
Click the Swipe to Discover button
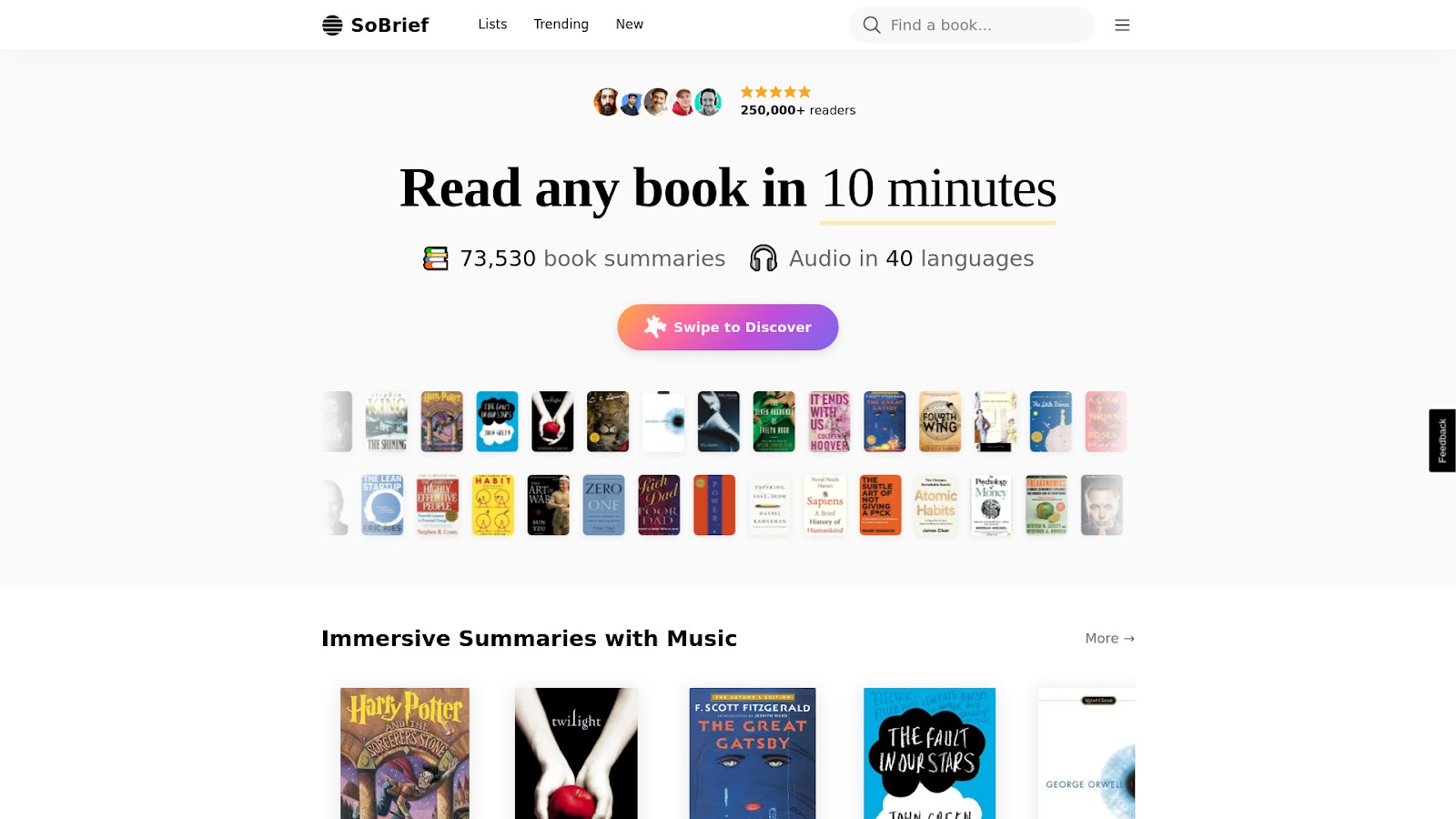pos(728,327)
